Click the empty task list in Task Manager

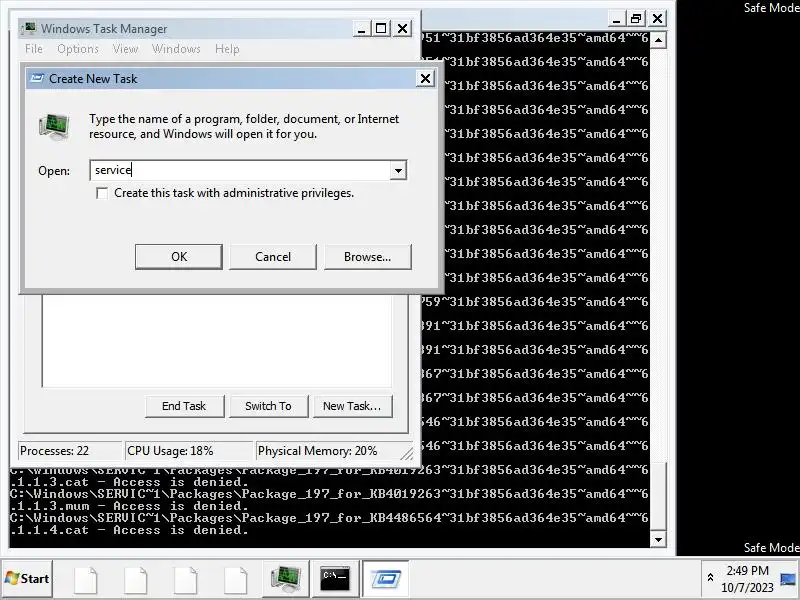coord(217,341)
